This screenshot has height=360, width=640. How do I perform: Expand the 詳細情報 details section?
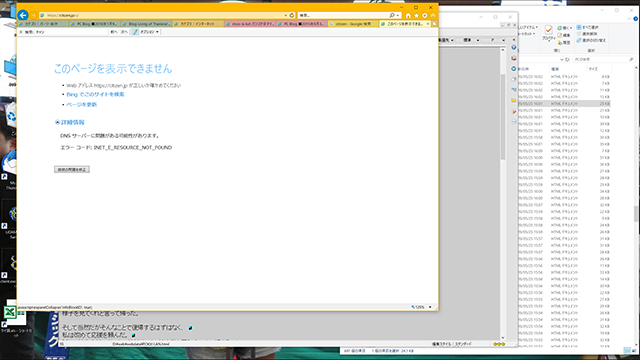pyautogui.click(x=70, y=122)
